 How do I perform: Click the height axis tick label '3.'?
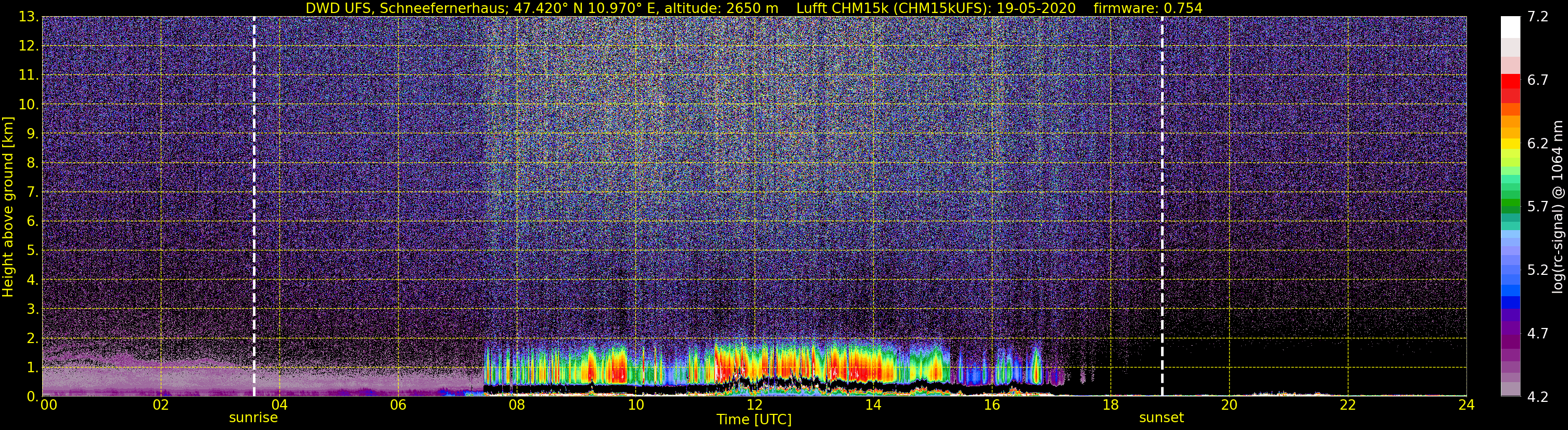[33, 309]
